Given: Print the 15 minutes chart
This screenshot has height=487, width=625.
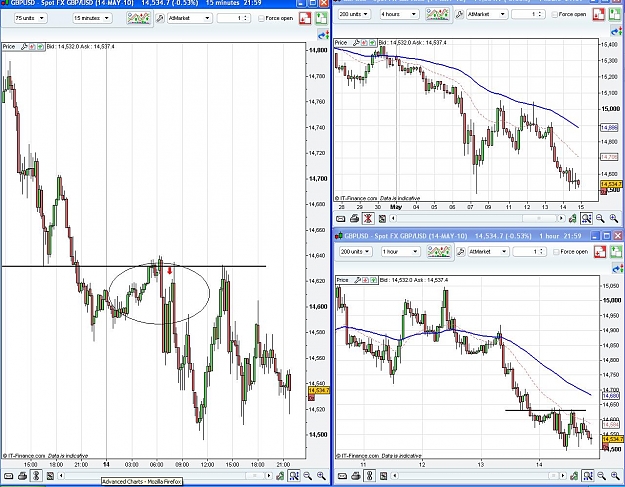Looking at the screenshot, I should point(22,475).
